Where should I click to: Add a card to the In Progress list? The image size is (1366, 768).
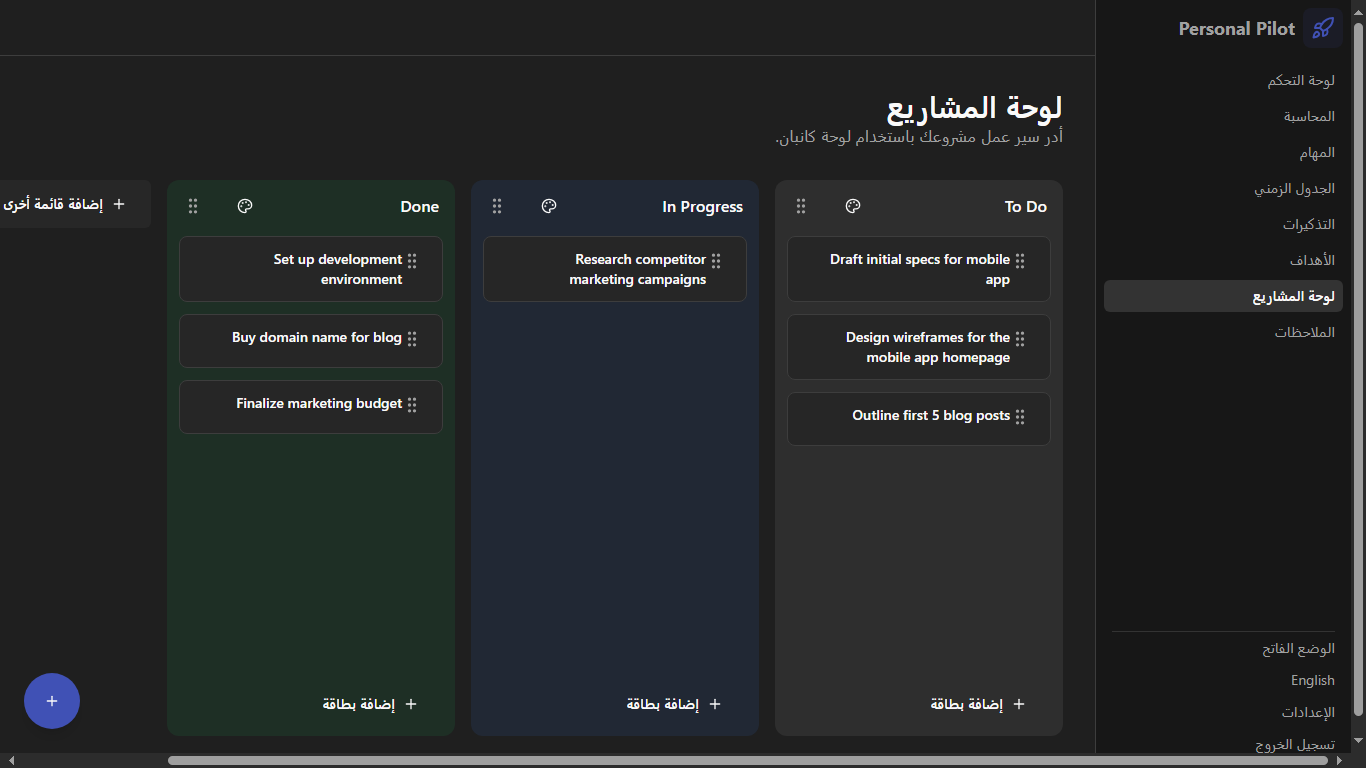click(x=674, y=704)
